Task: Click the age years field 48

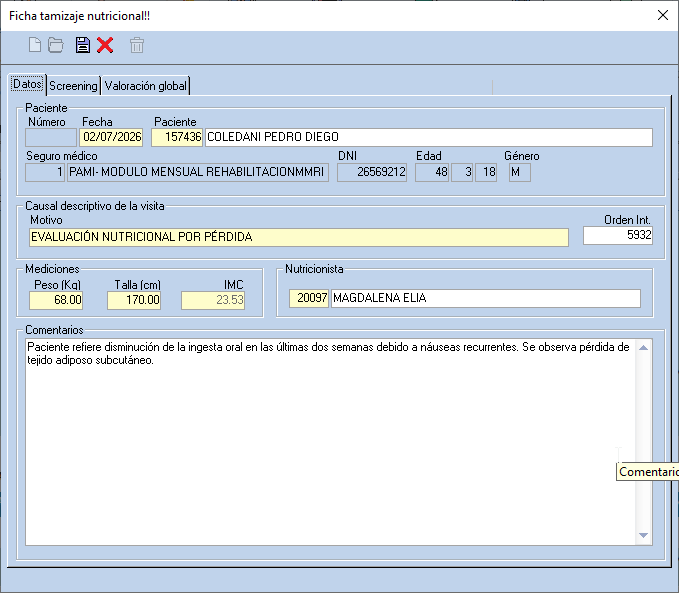Action: 432,172
